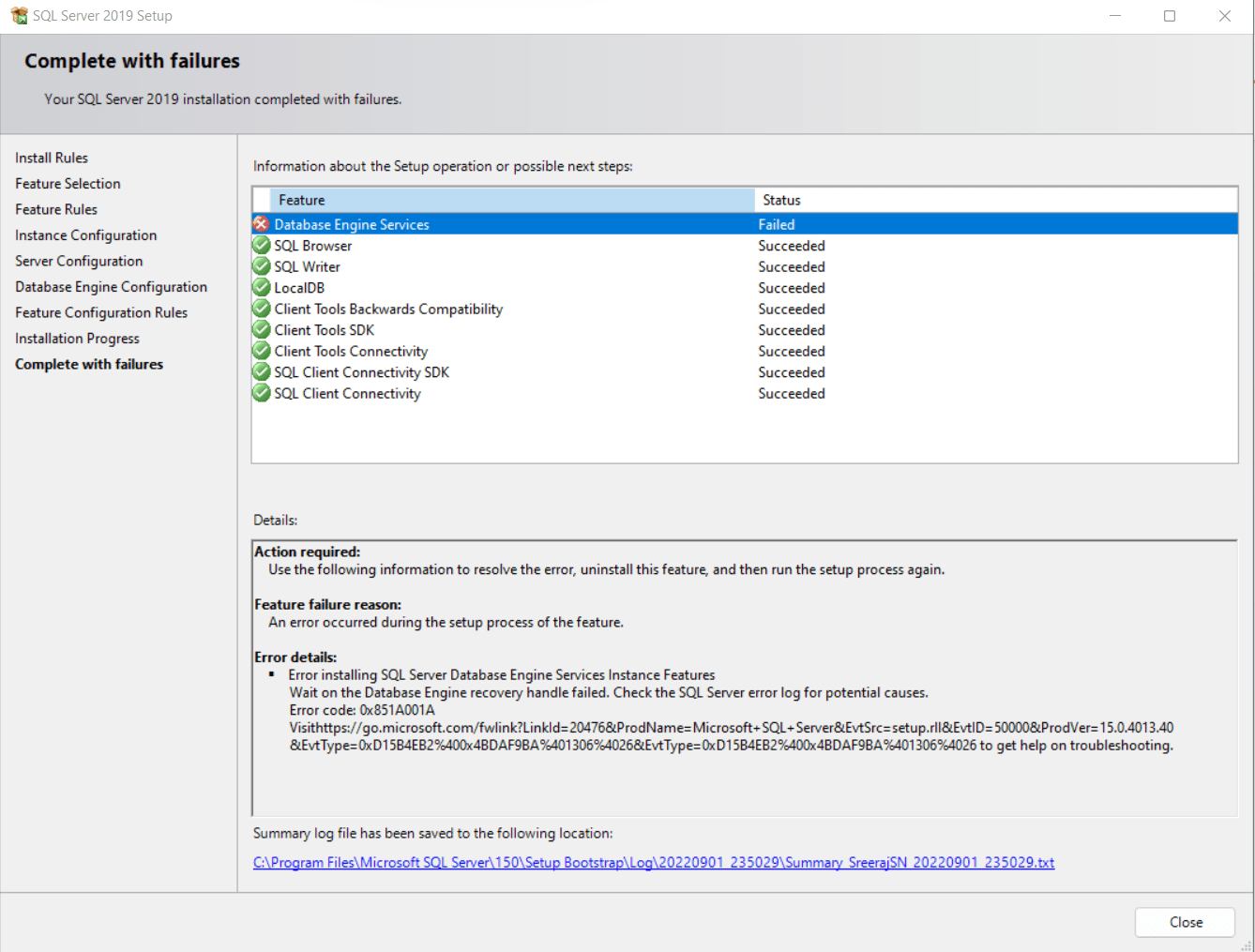This screenshot has width=1255, height=952.
Task: Click the checkmark beside Client Tools Backwards Compatibility
Action: click(261, 308)
